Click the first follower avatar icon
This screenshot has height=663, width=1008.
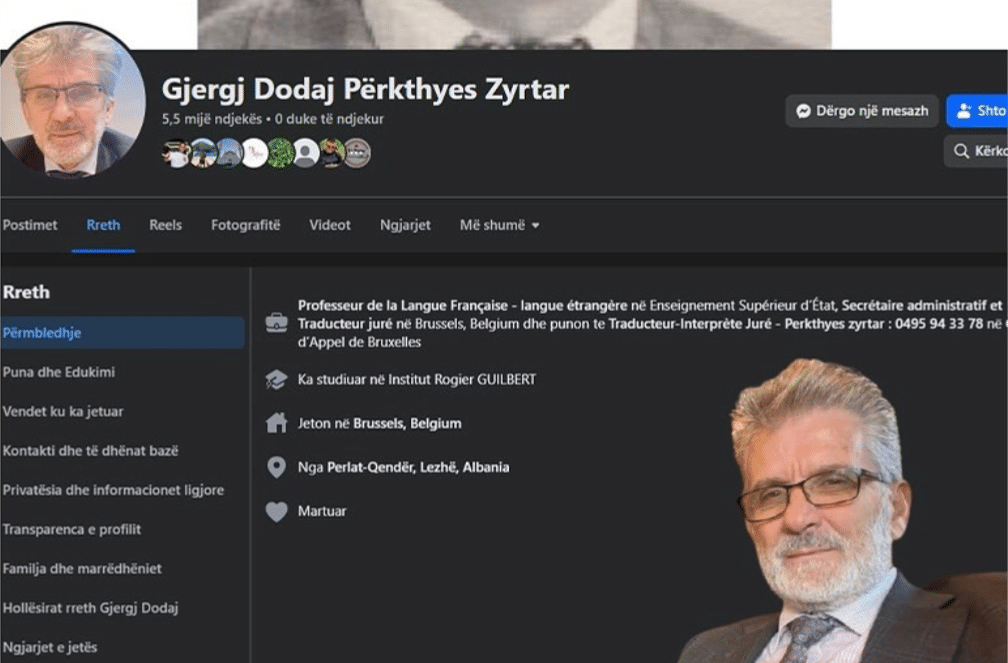176,153
